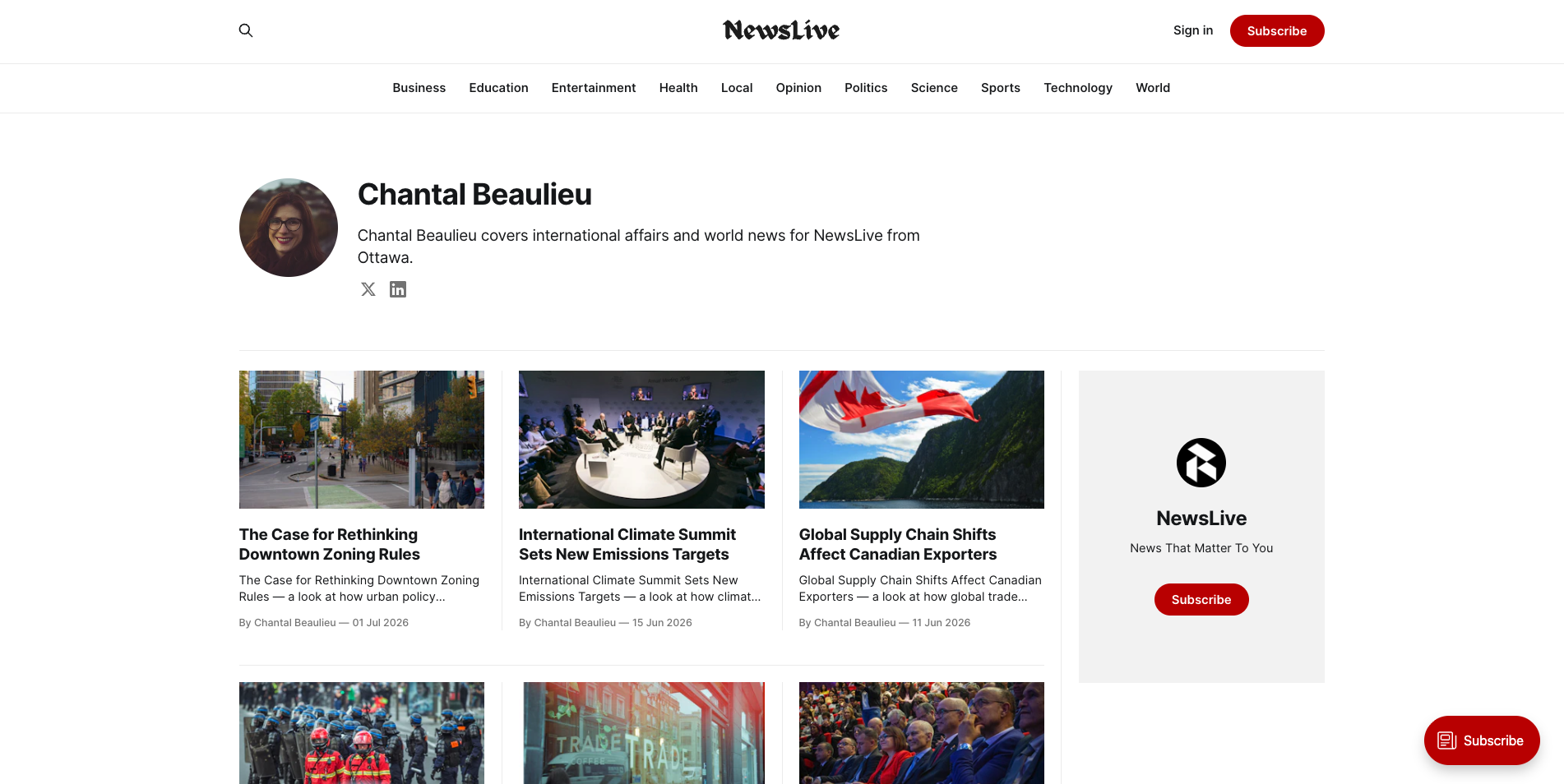Screen dimensions: 1564x784
Task: Open the Health section
Action: coord(678,88)
